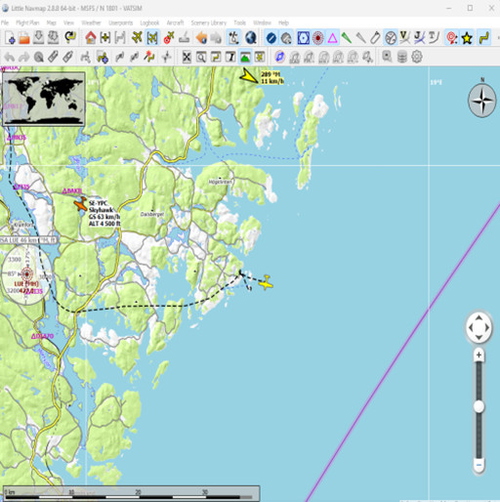Click the yellow aircraft over the sea

coord(266,283)
